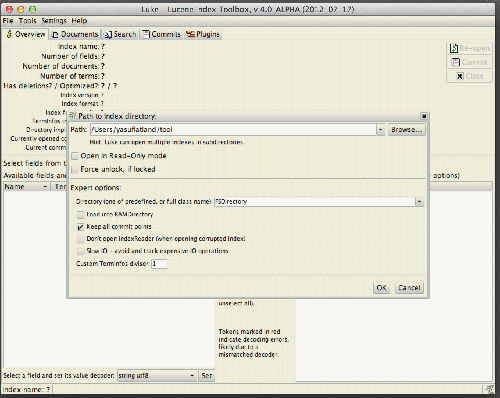Image resolution: width=500 pixels, height=398 pixels.
Task: Toggle Force unlock, if locked checkbox
Action: (x=75, y=170)
